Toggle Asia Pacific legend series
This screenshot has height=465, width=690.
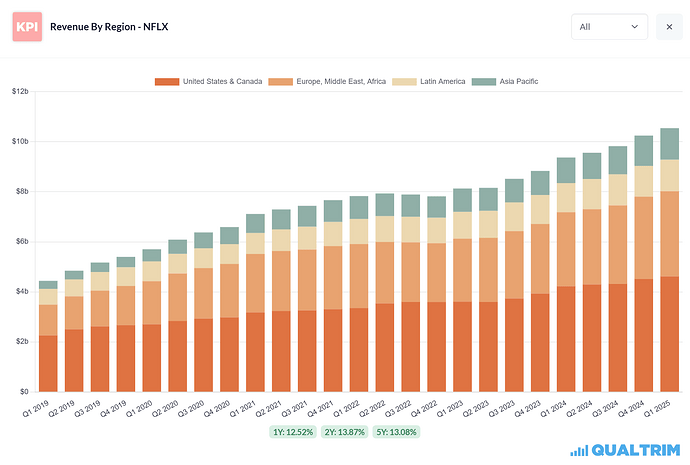tap(505, 81)
